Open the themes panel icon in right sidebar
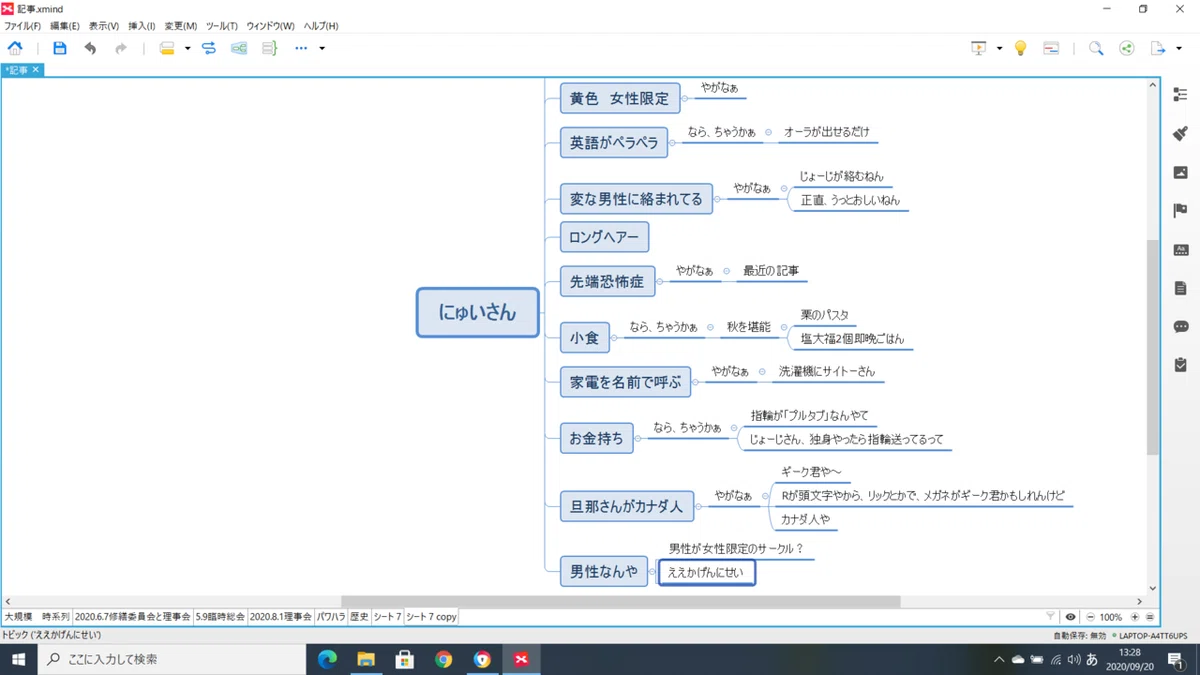 tap(1181, 250)
